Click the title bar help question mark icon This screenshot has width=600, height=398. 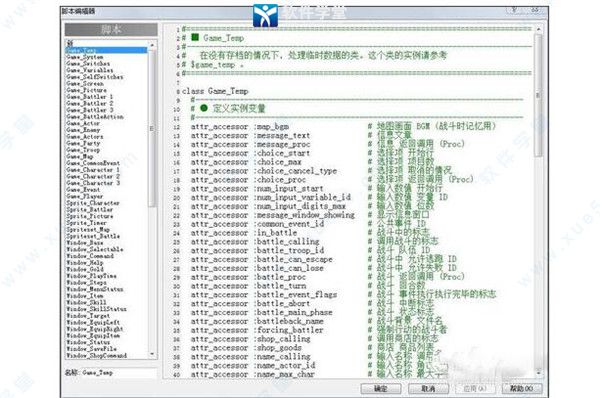click(514, 10)
